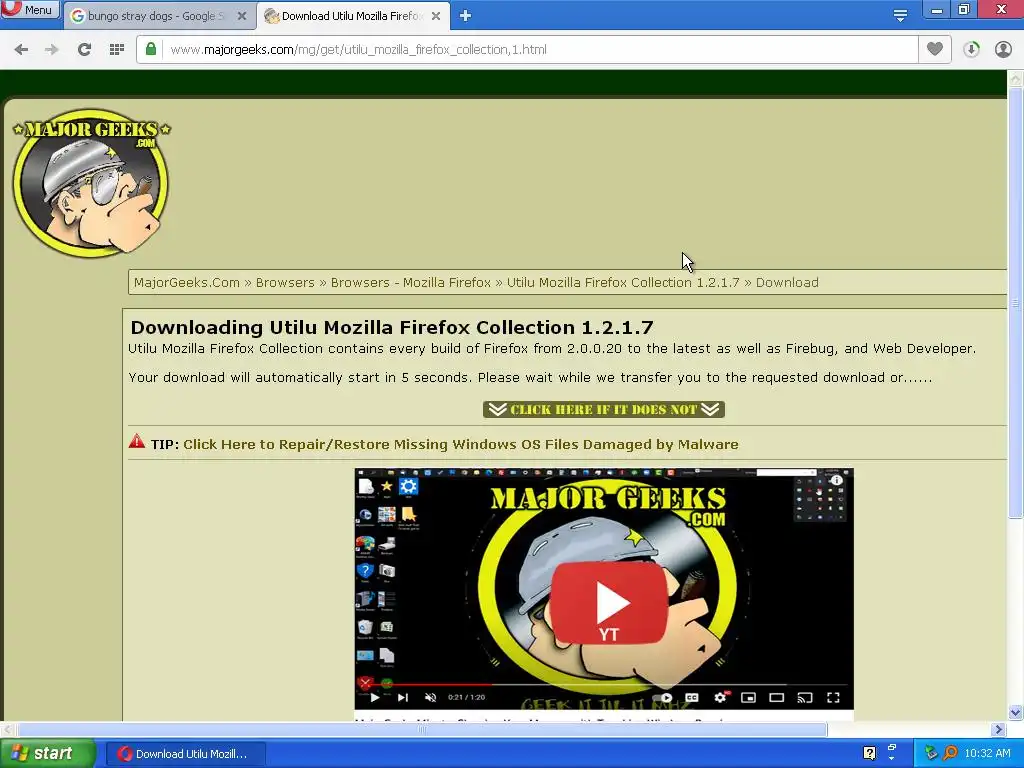Click the horizontal scrollbar thumb

(421, 729)
